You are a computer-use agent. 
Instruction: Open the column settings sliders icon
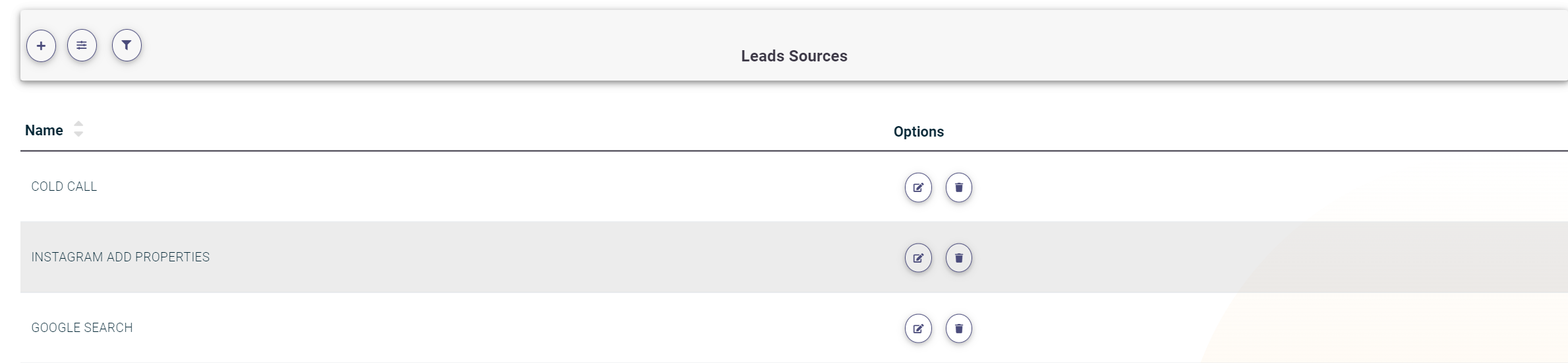tap(82, 46)
